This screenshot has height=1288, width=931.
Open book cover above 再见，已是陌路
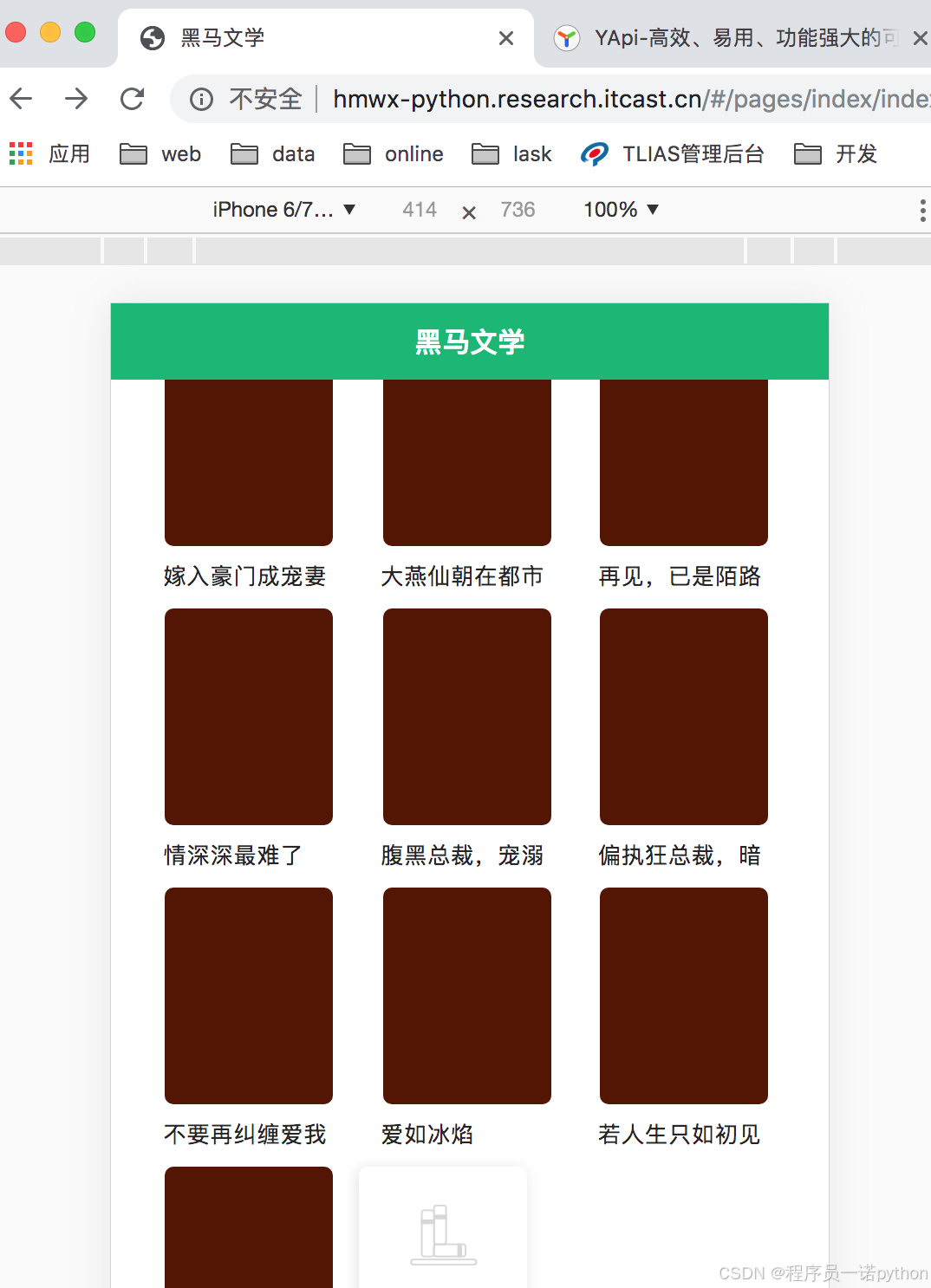click(684, 463)
